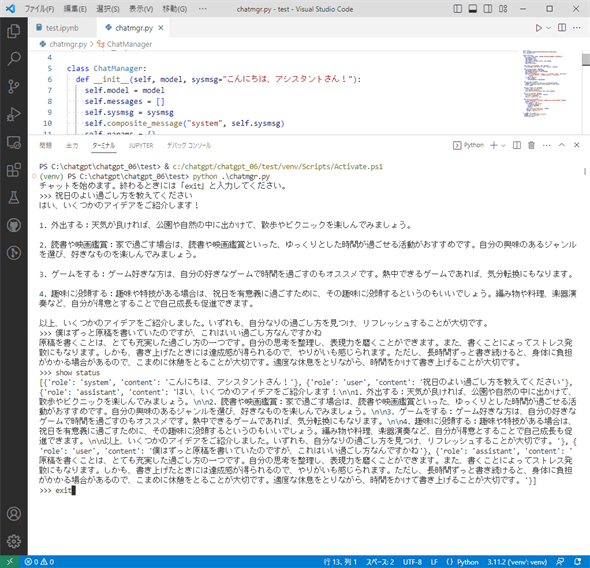The image size is (590, 568).
Task: Expand run options dropdown arrow
Action: (548, 28)
